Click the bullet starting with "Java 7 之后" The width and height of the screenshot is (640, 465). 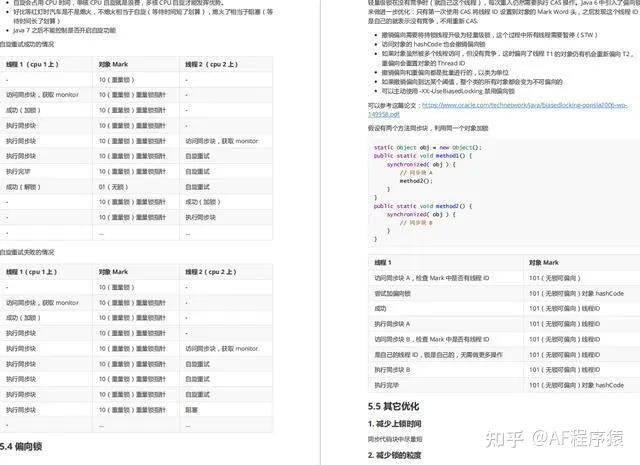[64, 30]
